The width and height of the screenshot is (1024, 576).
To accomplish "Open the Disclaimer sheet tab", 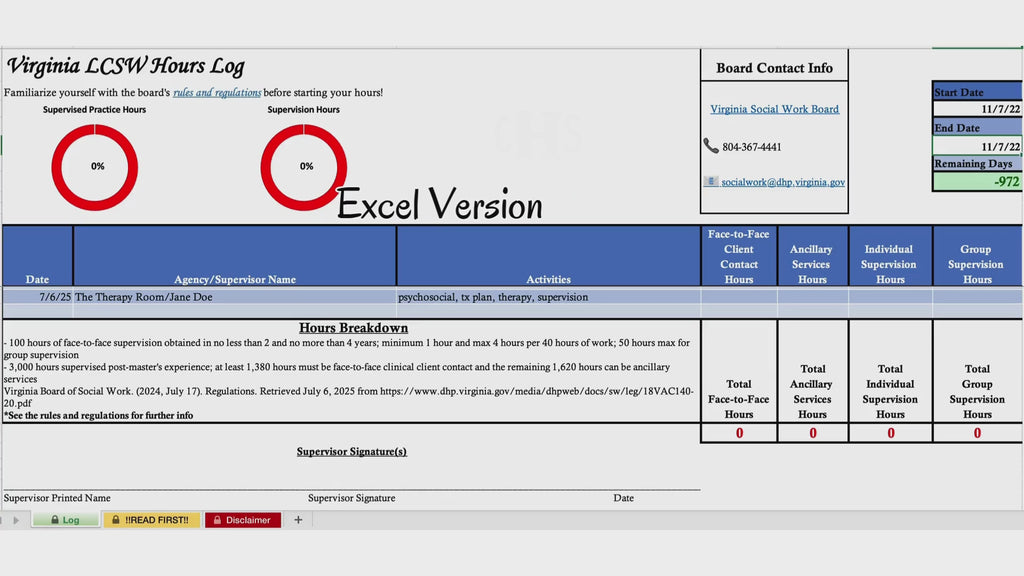I will (243, 520).
